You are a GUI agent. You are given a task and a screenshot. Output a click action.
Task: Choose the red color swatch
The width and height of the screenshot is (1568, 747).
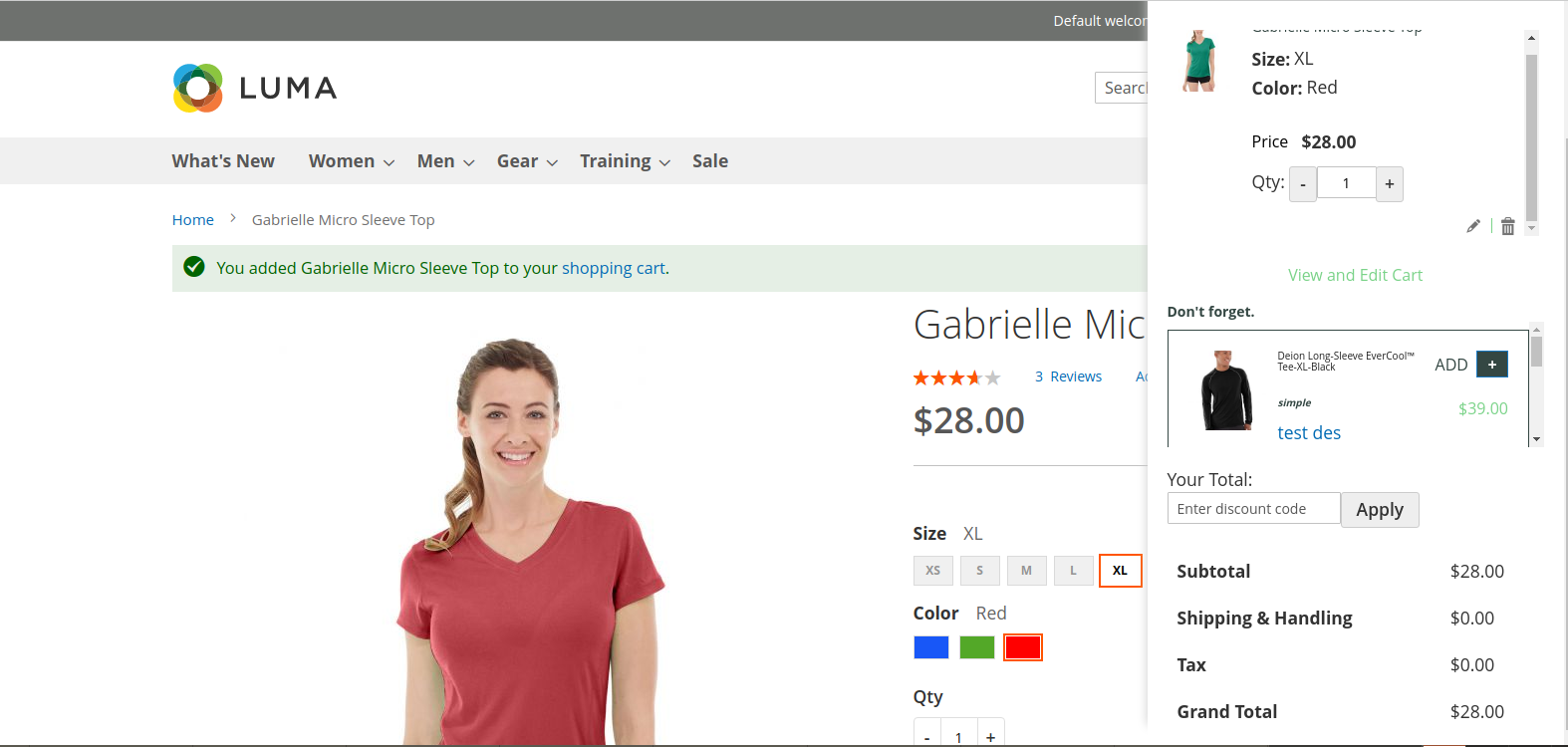click(x=1023, y=647)
